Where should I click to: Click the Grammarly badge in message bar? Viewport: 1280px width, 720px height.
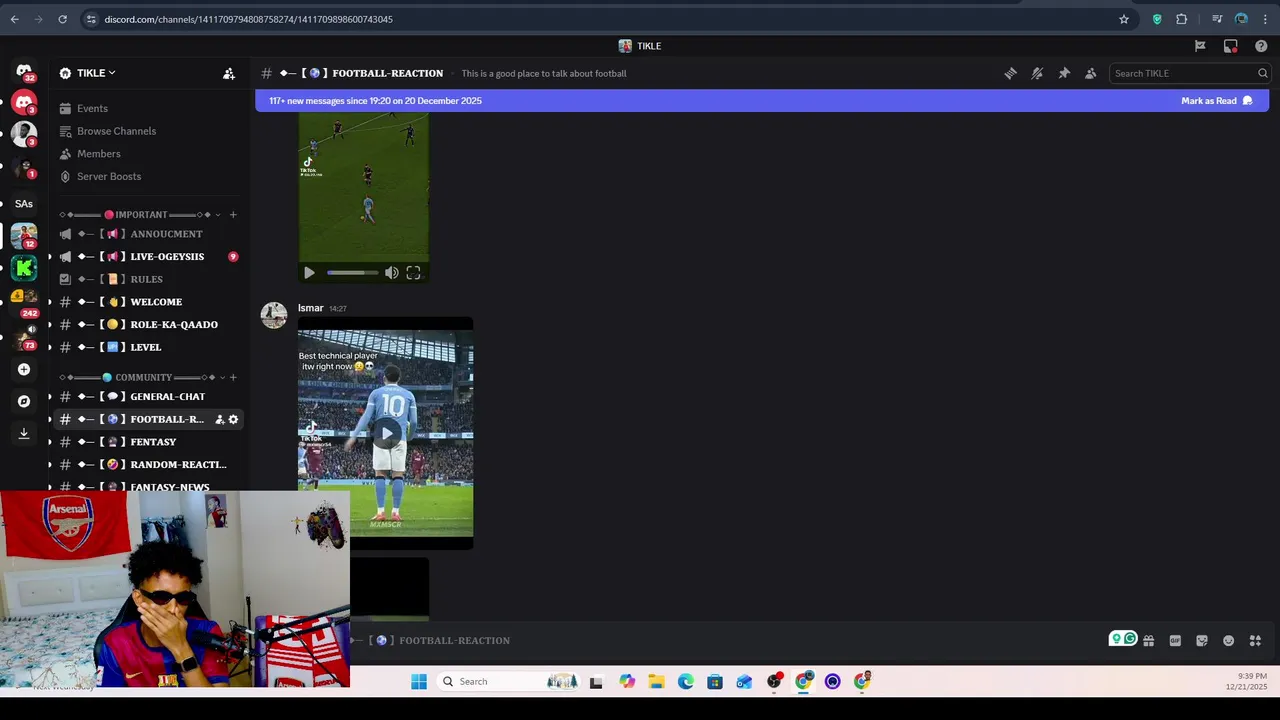coord(1123,638)
